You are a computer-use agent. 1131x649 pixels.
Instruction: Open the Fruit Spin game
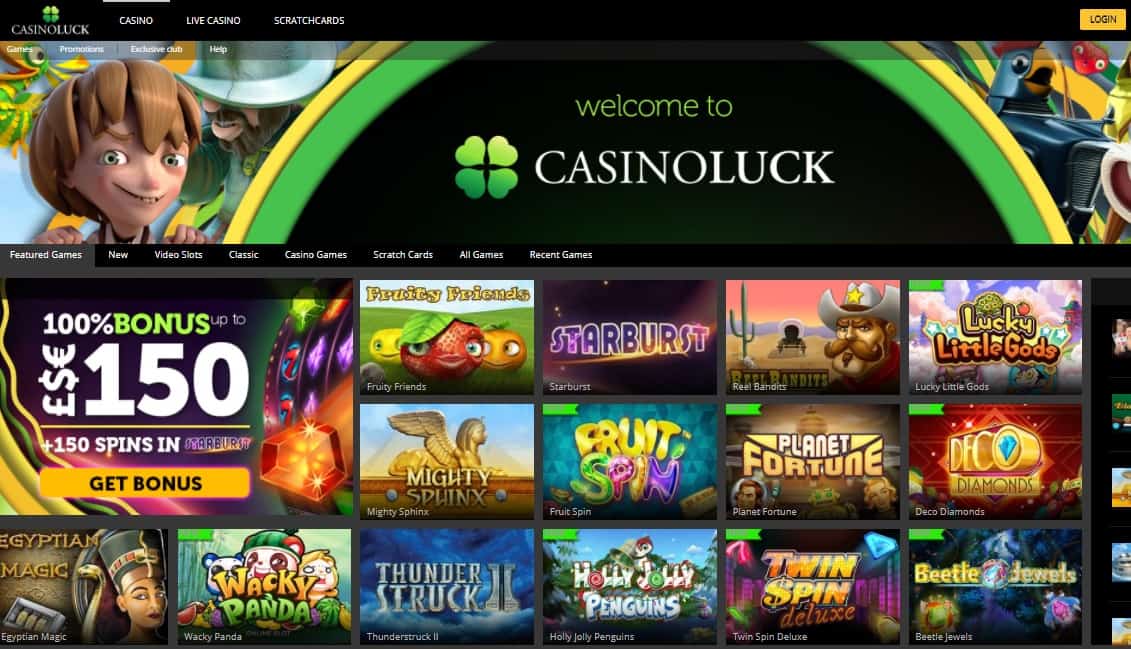click(630, 462)
